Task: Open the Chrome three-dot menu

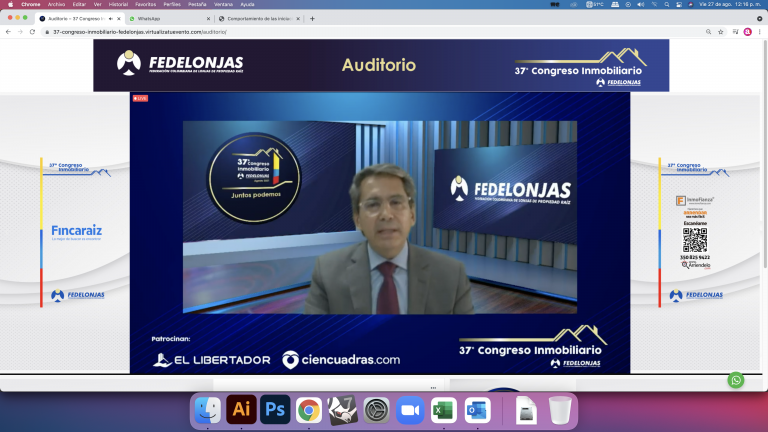Action: (x=760, y=32)
